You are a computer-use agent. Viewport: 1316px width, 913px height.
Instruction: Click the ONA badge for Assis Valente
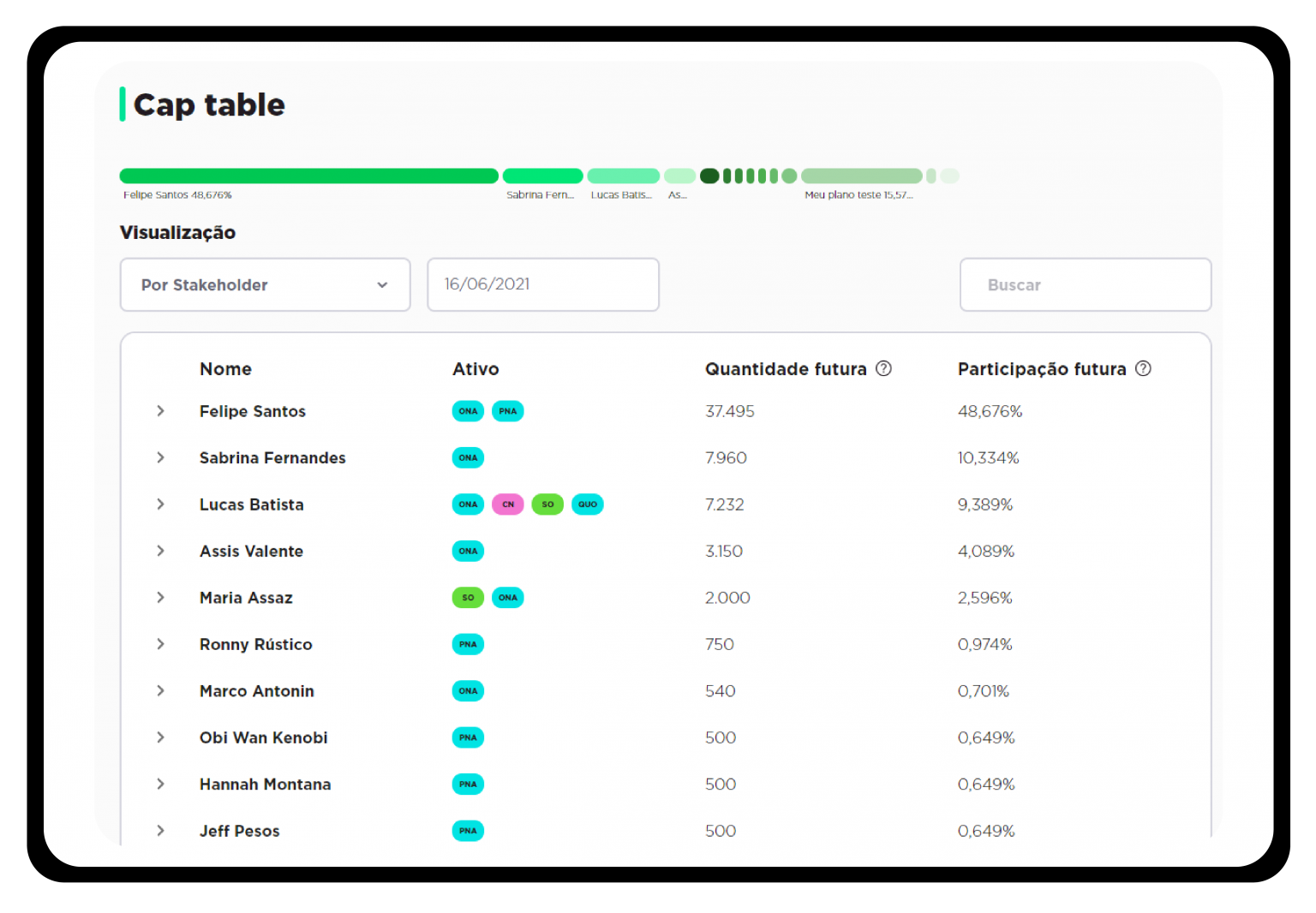(468, 551)
